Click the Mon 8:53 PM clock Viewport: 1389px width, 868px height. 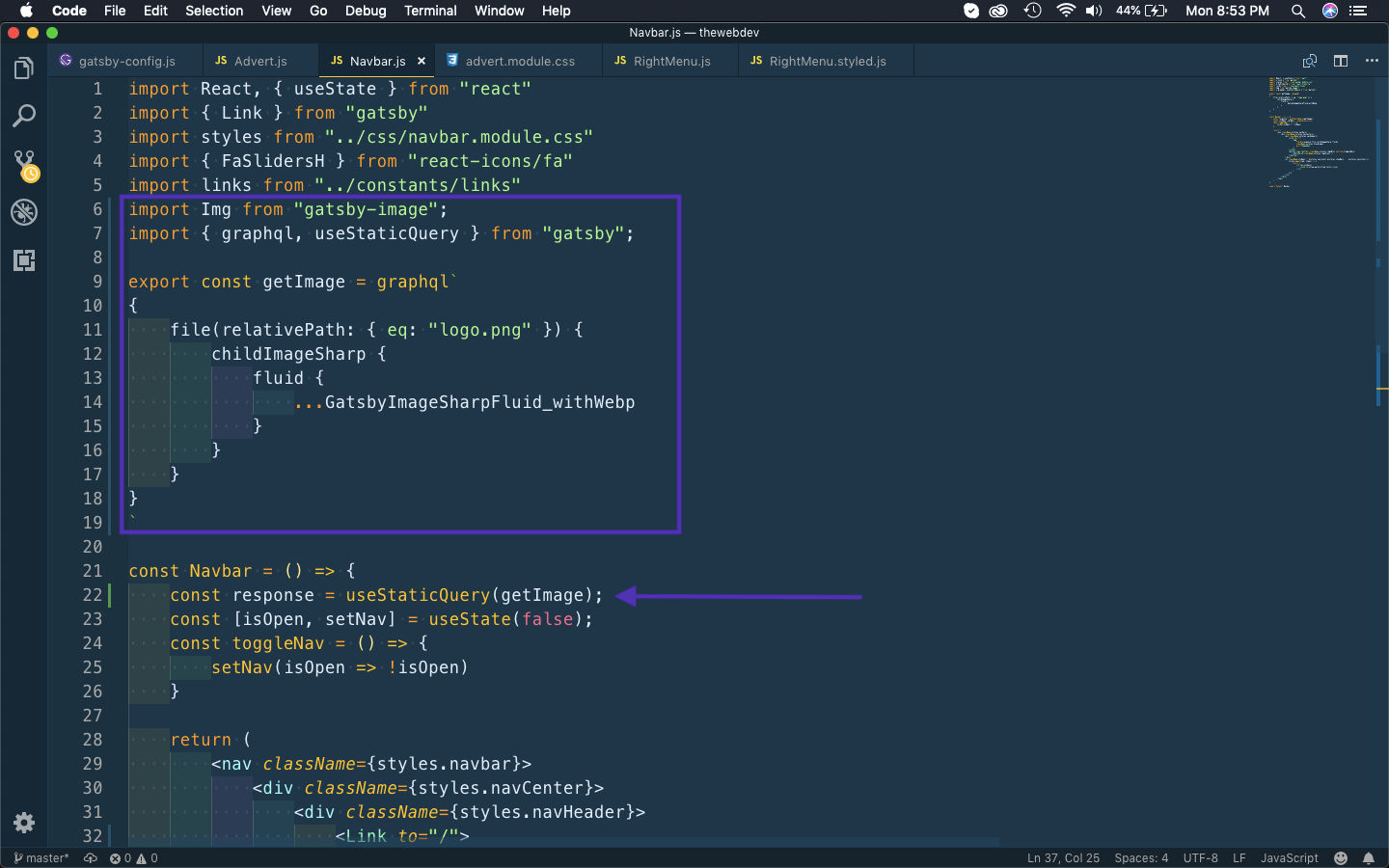coord(1227,11)
